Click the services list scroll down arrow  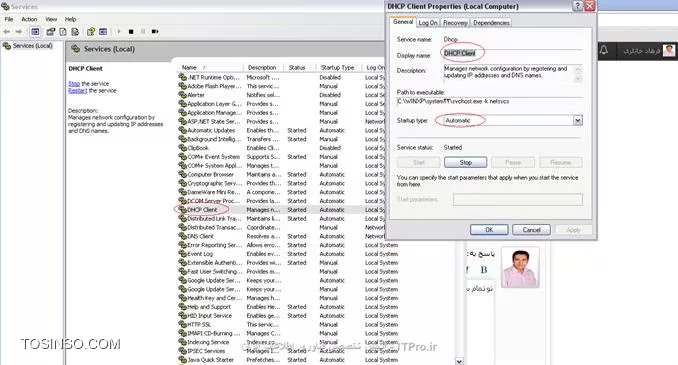[459, 361]
